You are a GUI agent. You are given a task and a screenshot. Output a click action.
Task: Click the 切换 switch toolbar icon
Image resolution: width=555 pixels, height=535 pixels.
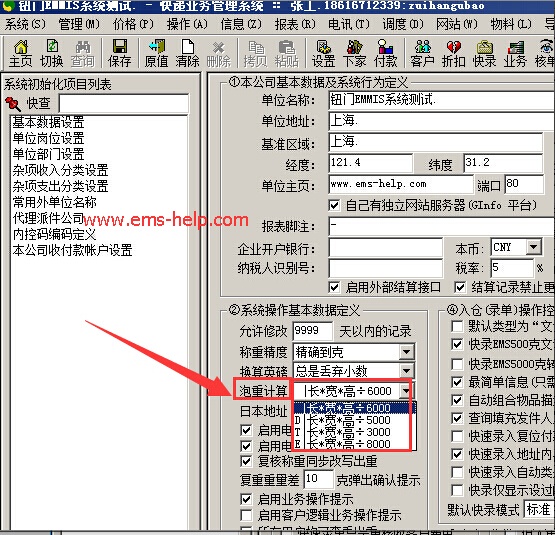coord(52,53)
